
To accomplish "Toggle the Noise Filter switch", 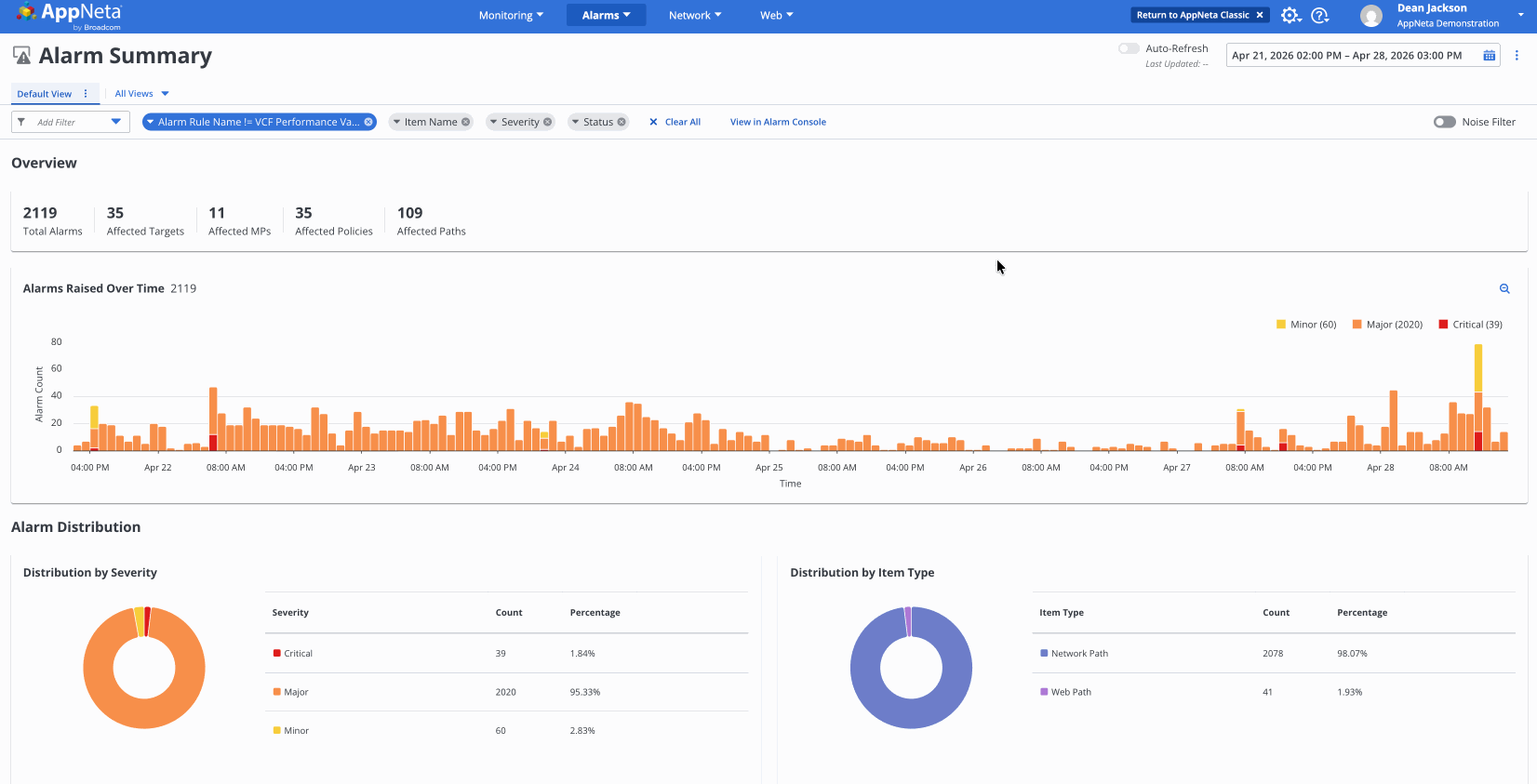I will coord(1444,122).
